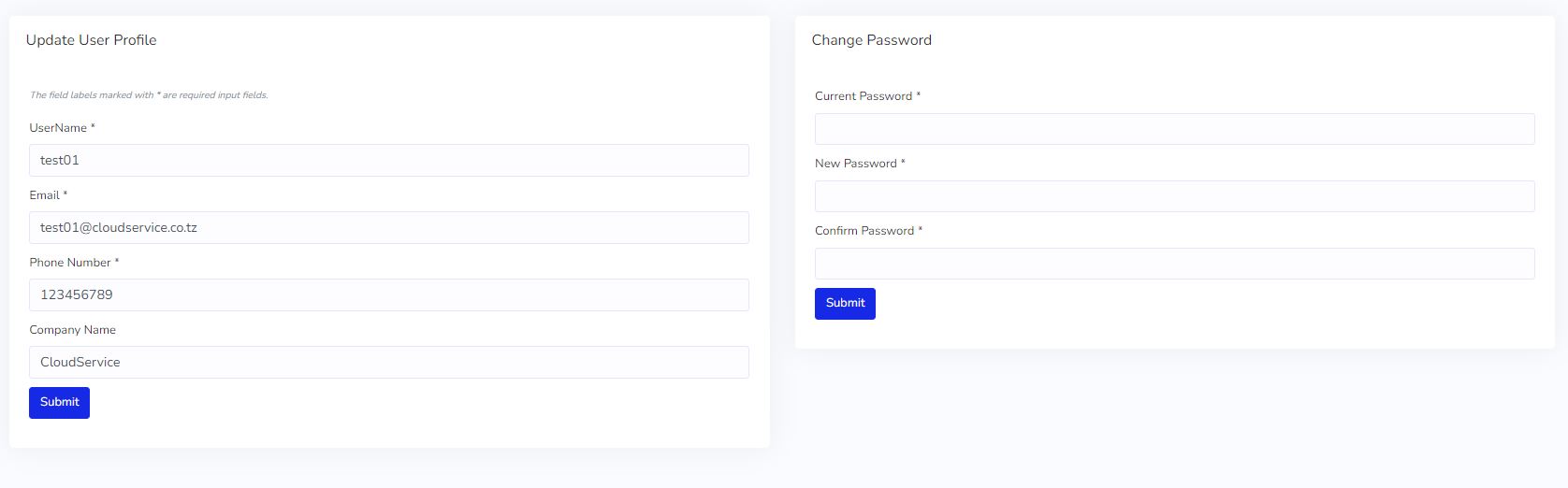Click the Phone Number label
Image resolution: width=1568 pixels, height=488 pixels.
(70, 263)
